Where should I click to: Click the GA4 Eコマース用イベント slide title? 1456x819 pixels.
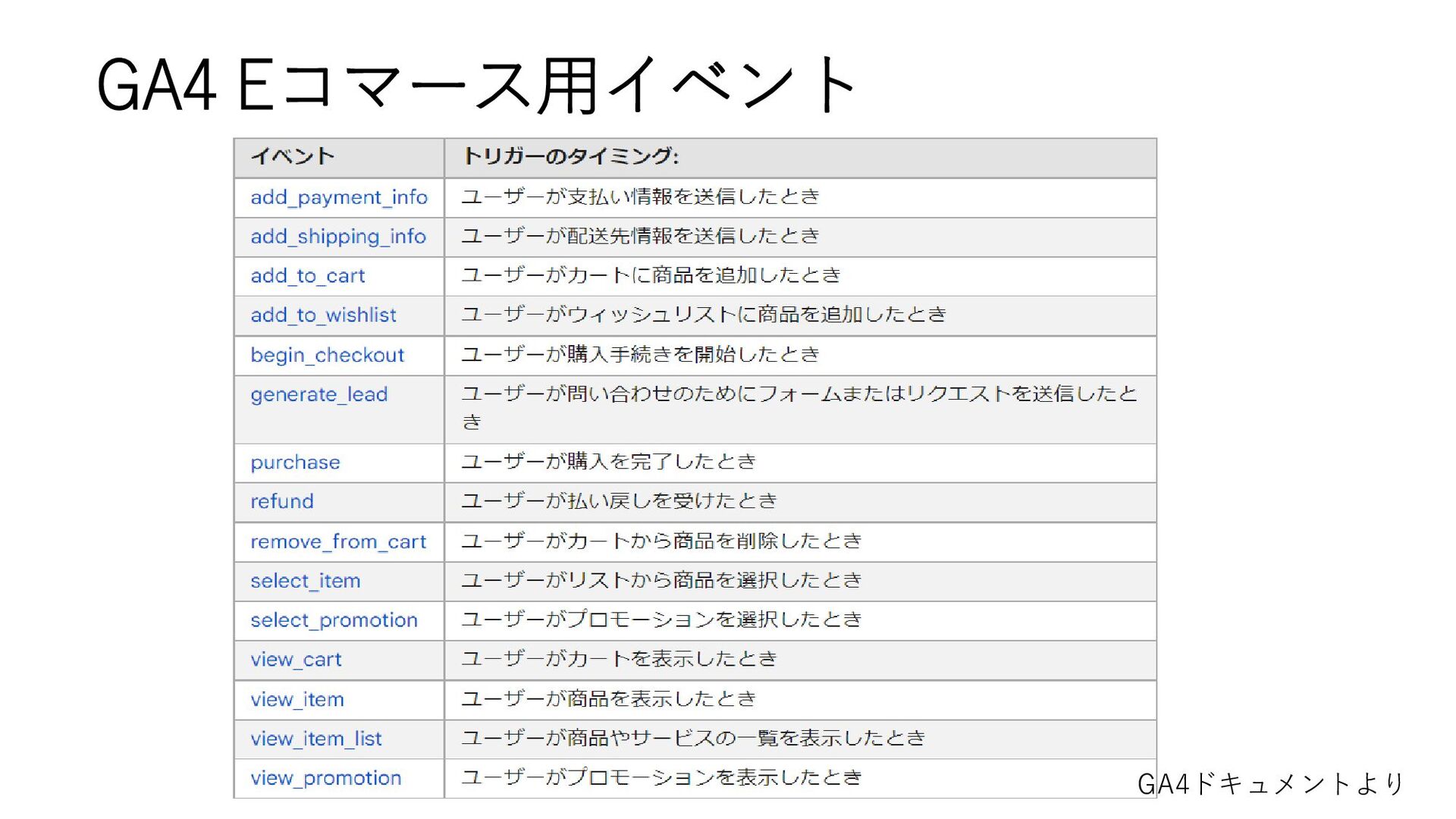(478, 85)
